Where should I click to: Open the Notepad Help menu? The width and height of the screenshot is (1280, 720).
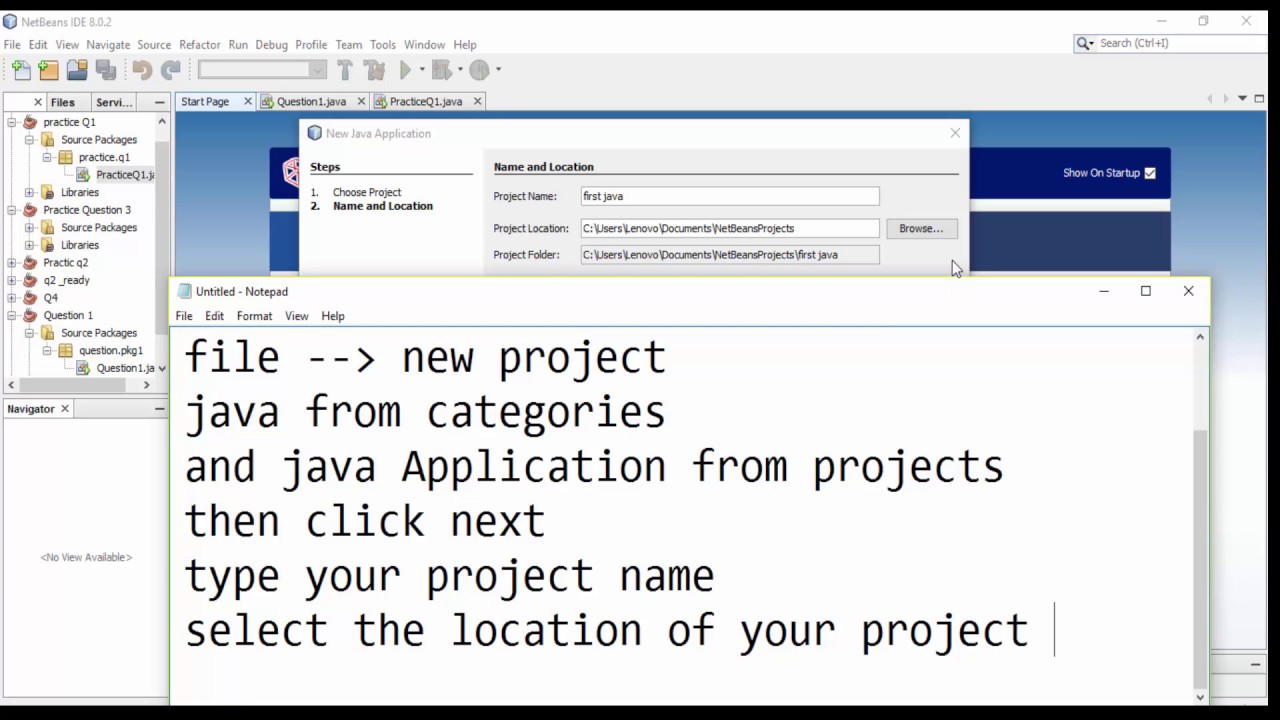point(333,316)
